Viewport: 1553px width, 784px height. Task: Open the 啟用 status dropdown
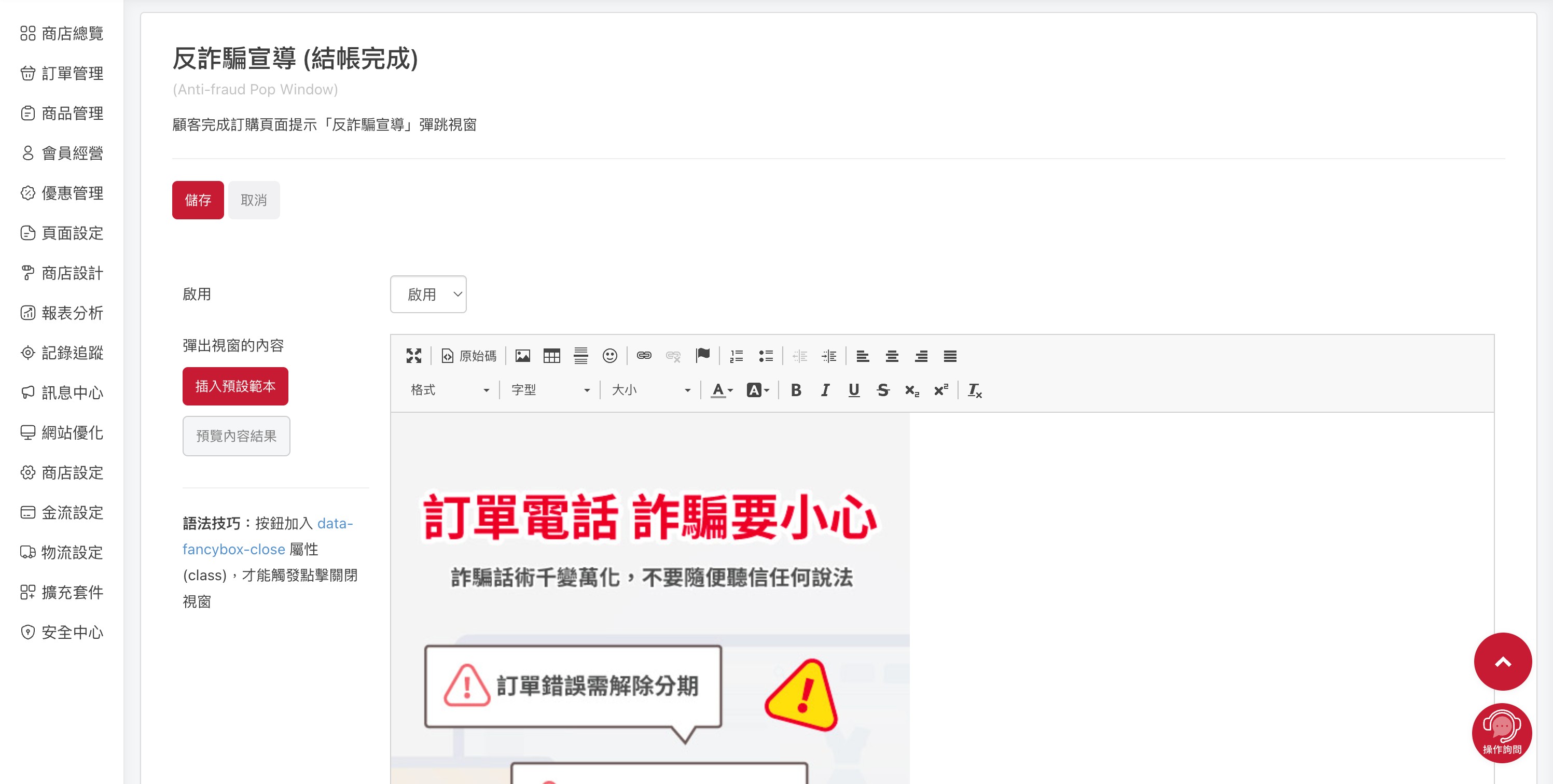pos(428,294)
